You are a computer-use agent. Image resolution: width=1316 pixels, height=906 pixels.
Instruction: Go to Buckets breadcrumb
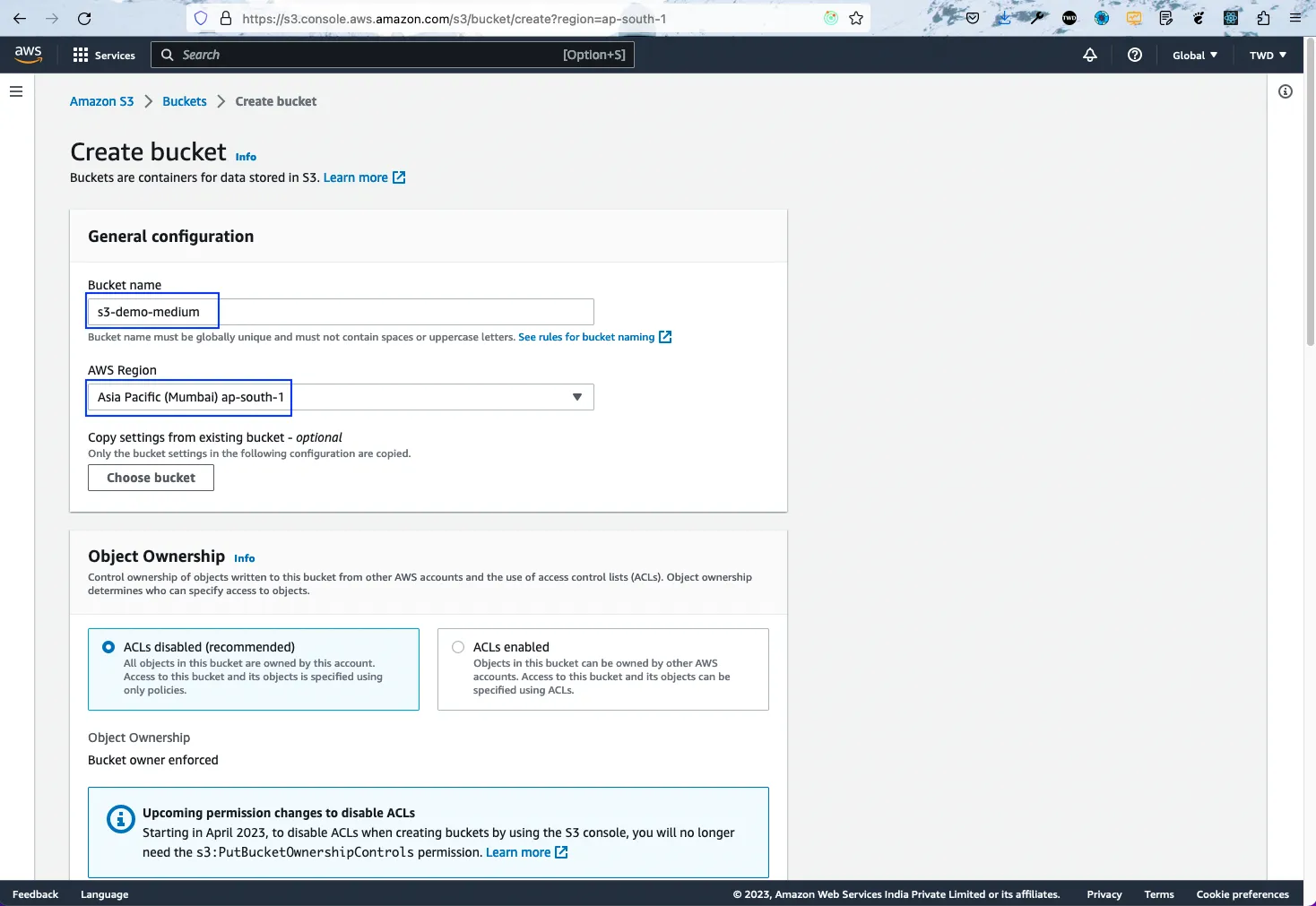(185, 101)
